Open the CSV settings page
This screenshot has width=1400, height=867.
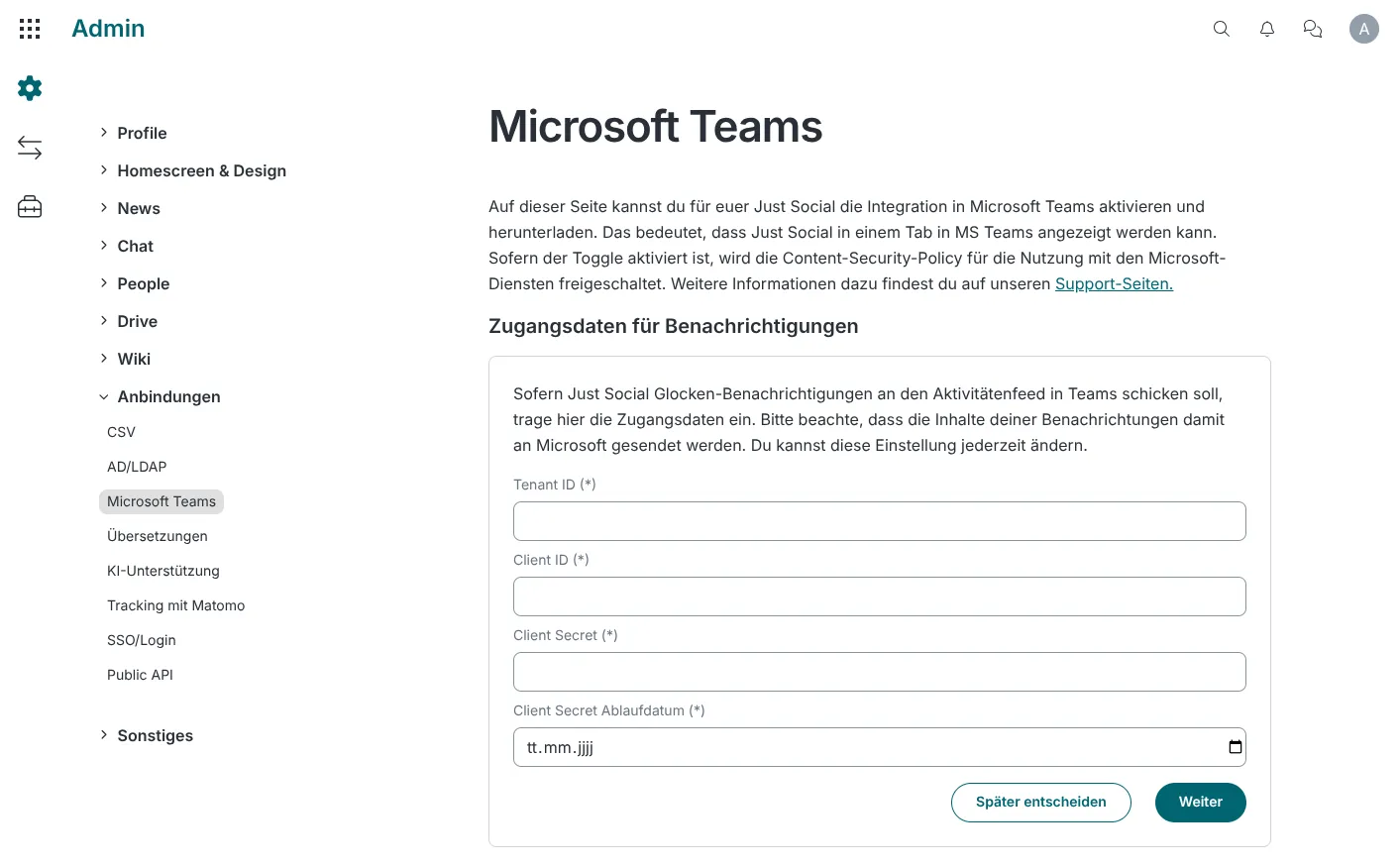[121, 432]
